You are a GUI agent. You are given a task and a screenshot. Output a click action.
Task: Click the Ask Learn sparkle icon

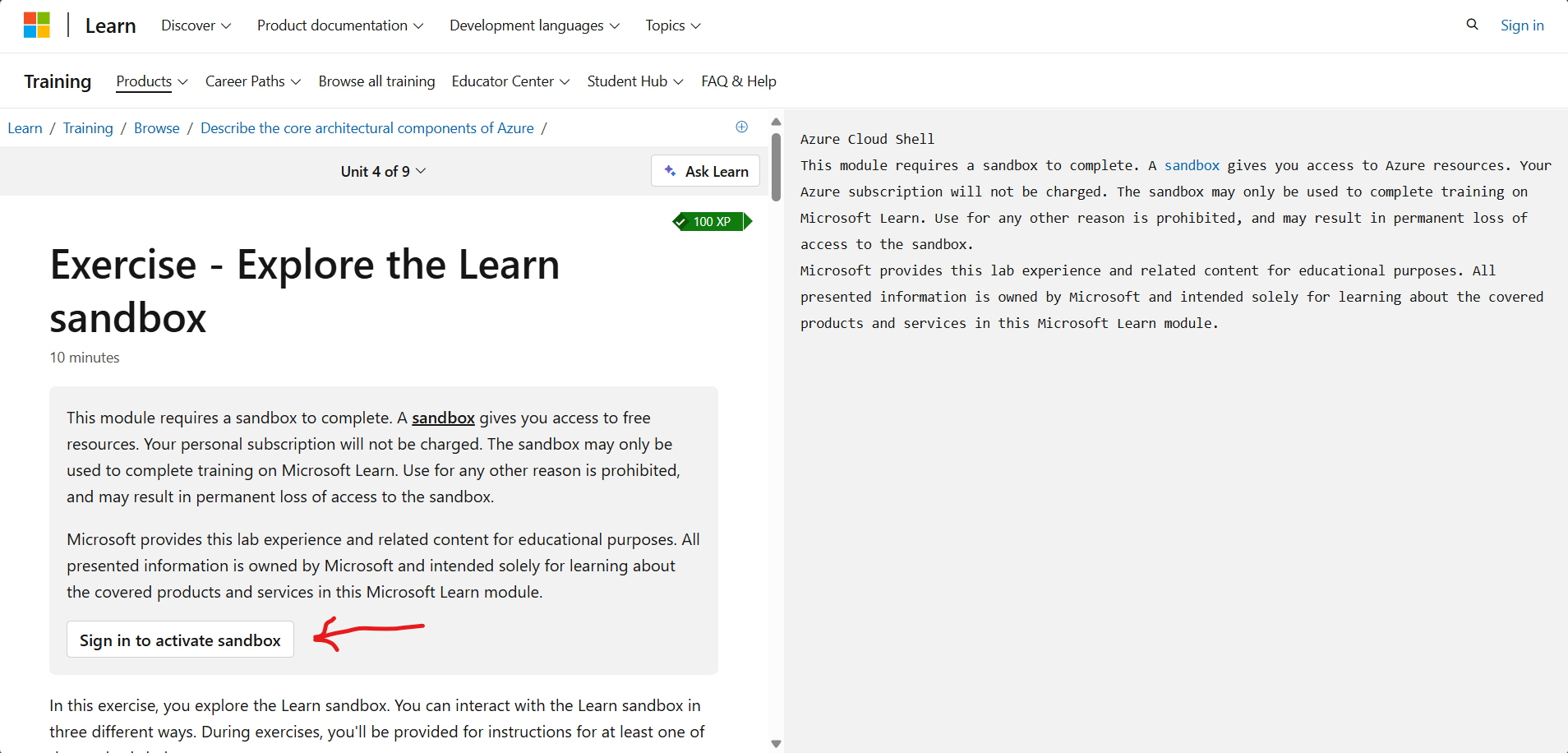[671, 171]
